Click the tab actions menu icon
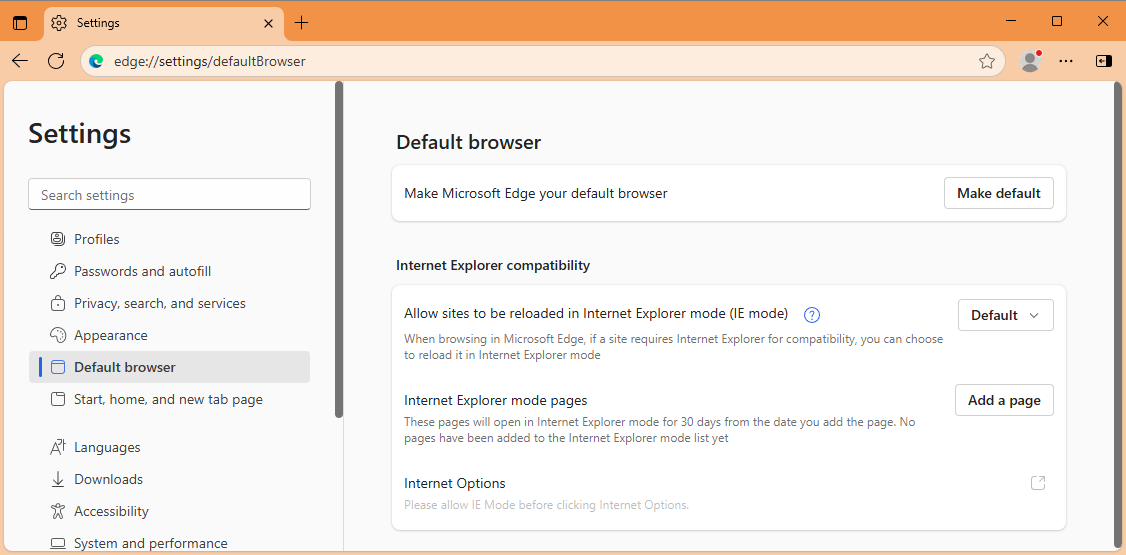This screenshot has width=1126, height=555. tap(20, 22)
